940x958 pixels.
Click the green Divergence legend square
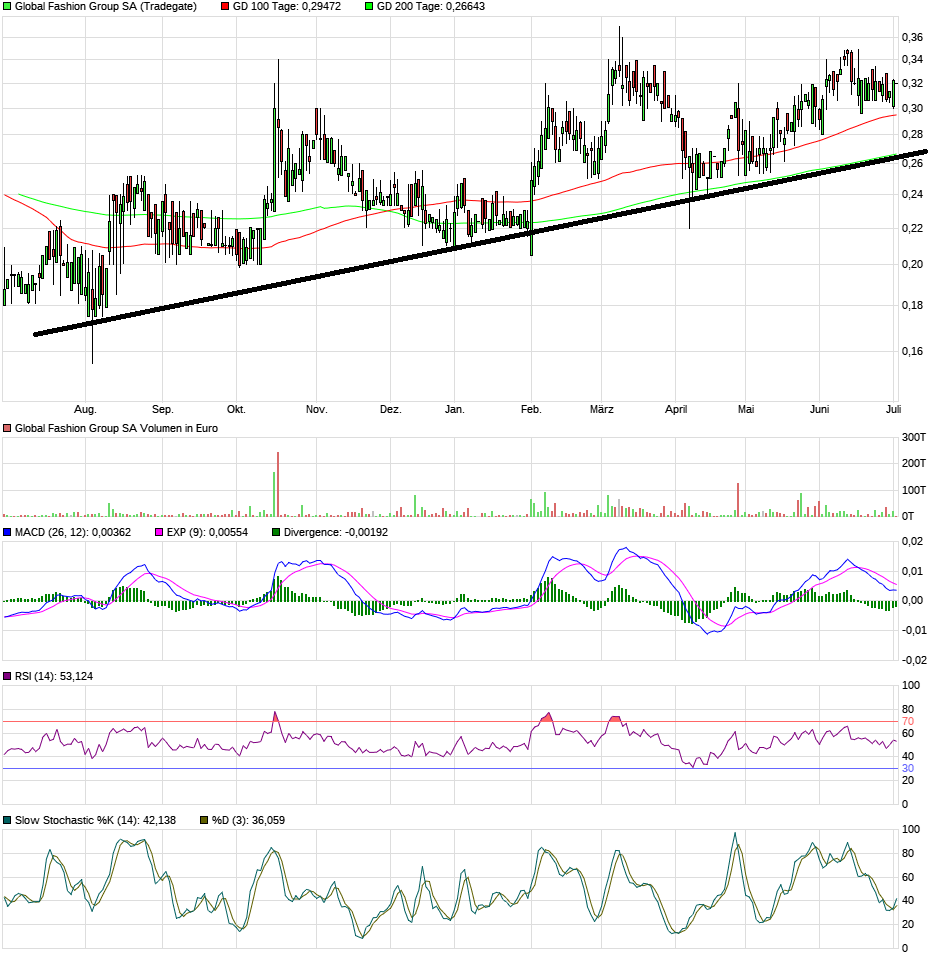click(276, 533)
